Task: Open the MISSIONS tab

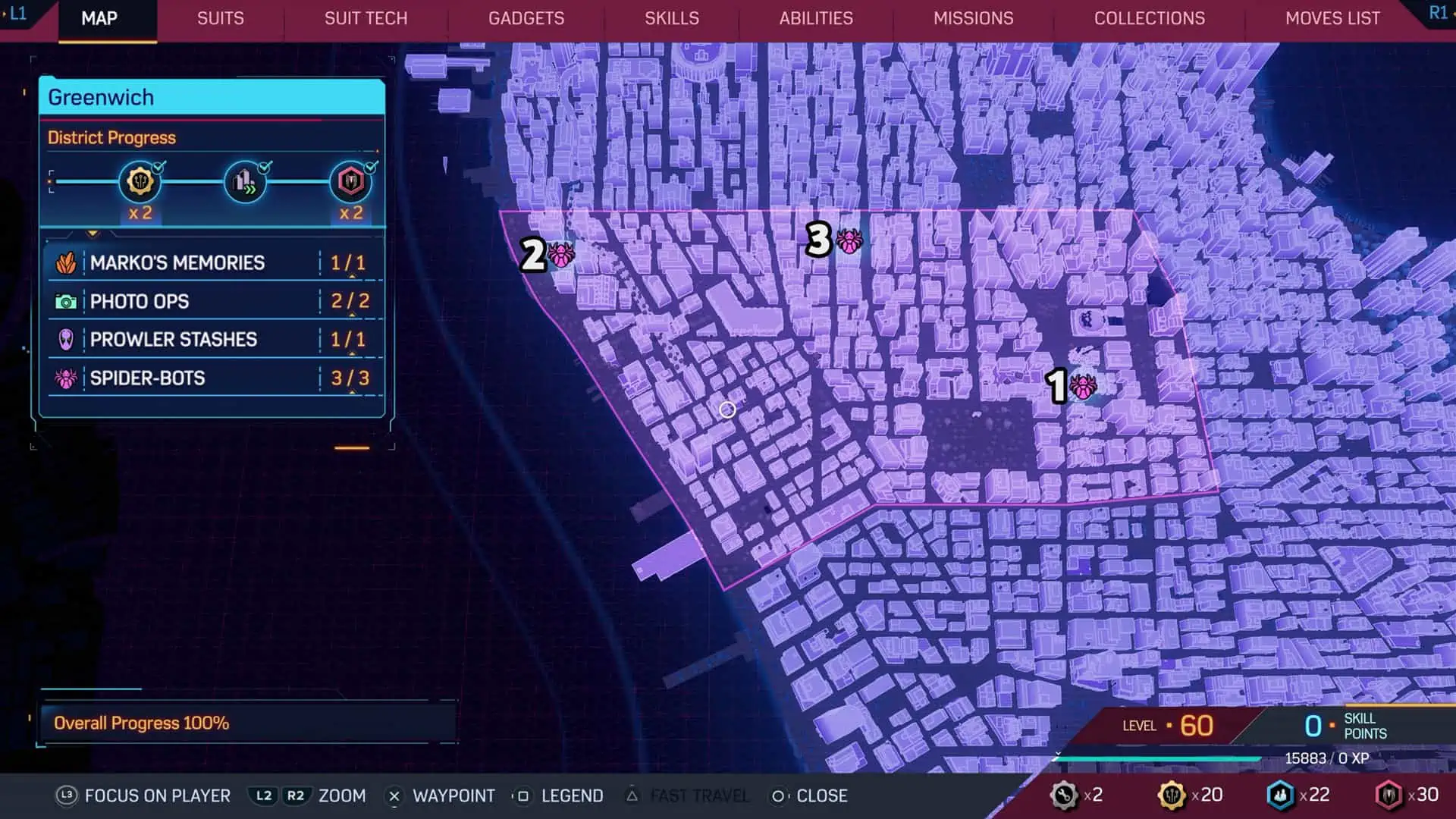Action: [973, 18]
